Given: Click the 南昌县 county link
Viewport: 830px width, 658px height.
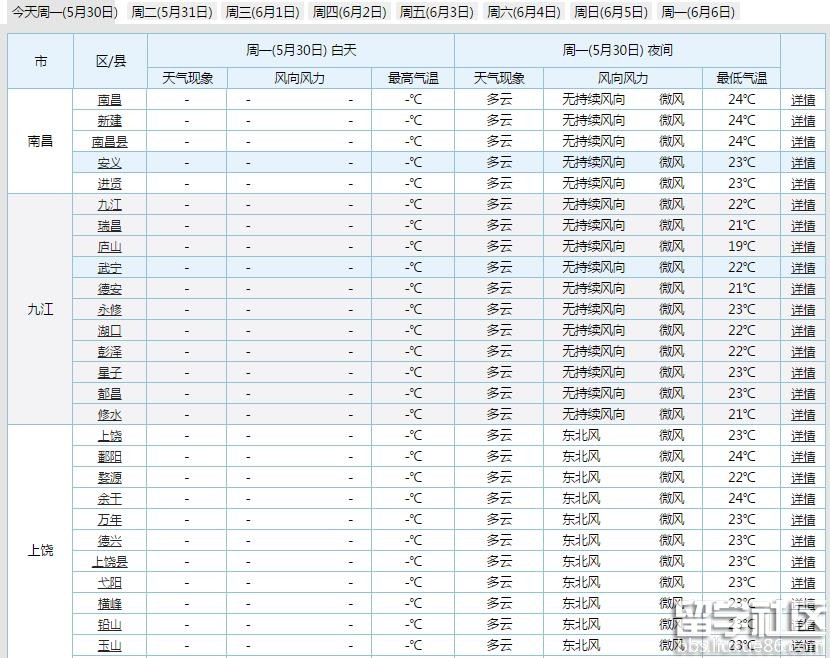Looking at the screenshot, I should [x=110, y=142].
